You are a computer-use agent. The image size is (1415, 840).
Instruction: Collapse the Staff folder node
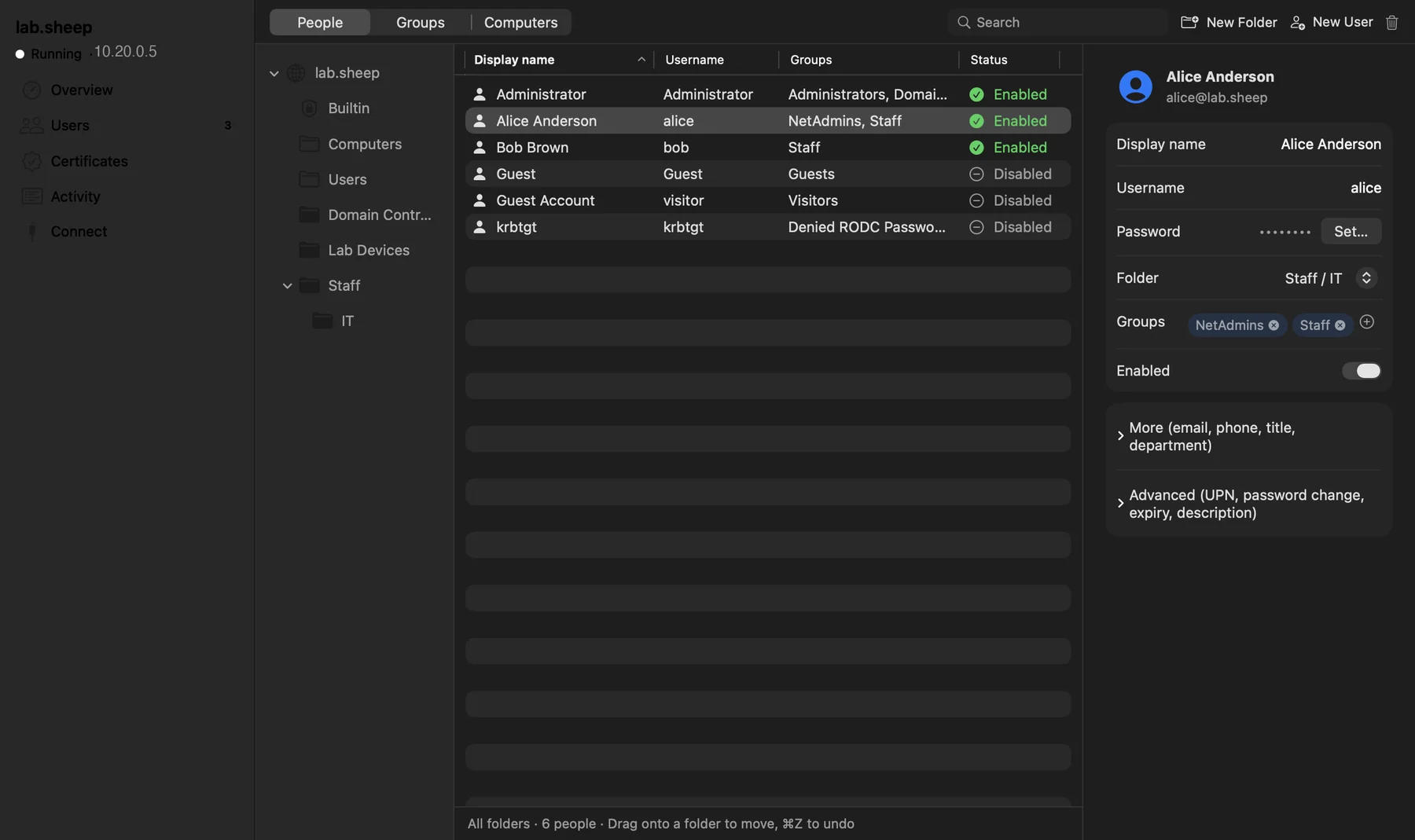coord(288,286)
